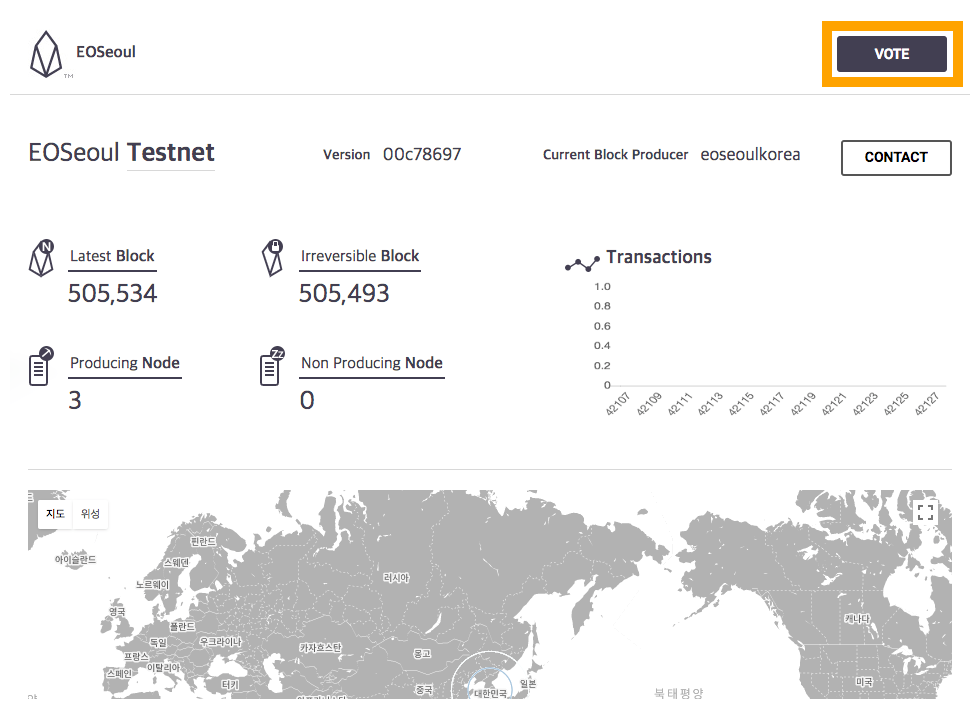Click the Producing Node label

[125, 363]
